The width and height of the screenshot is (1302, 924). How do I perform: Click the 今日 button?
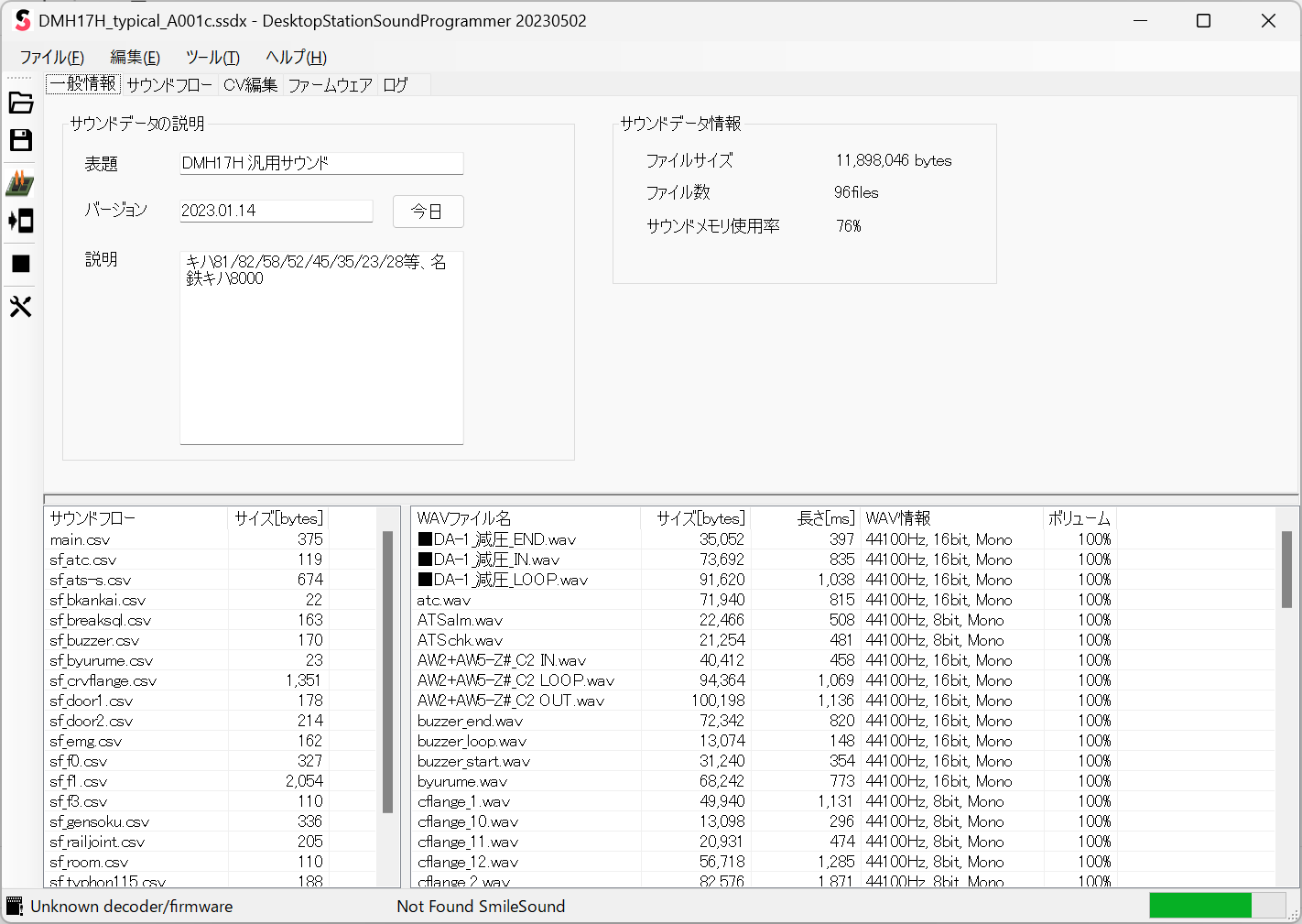[428, 212]
